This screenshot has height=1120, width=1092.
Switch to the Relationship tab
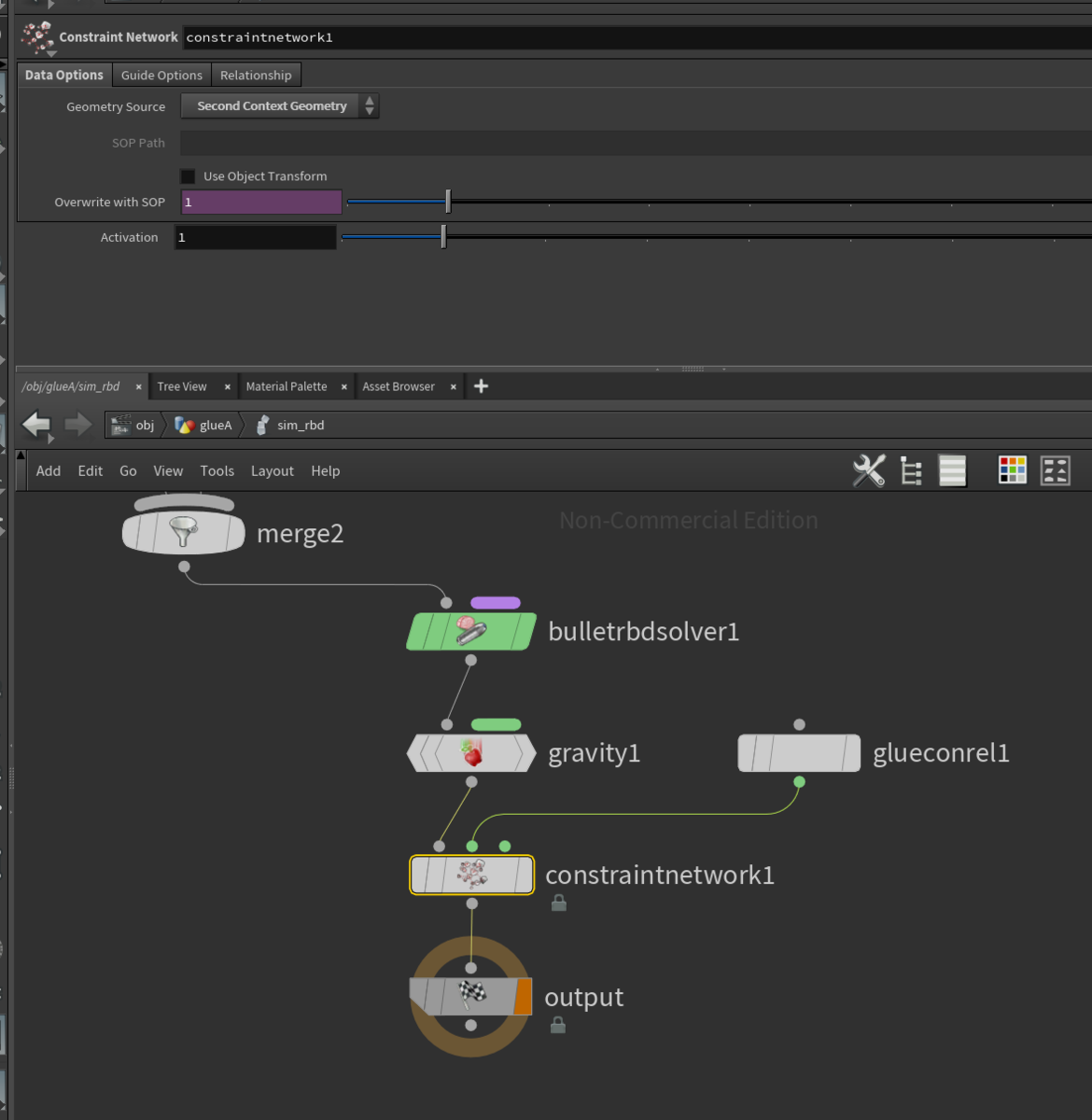coord(256,75)
